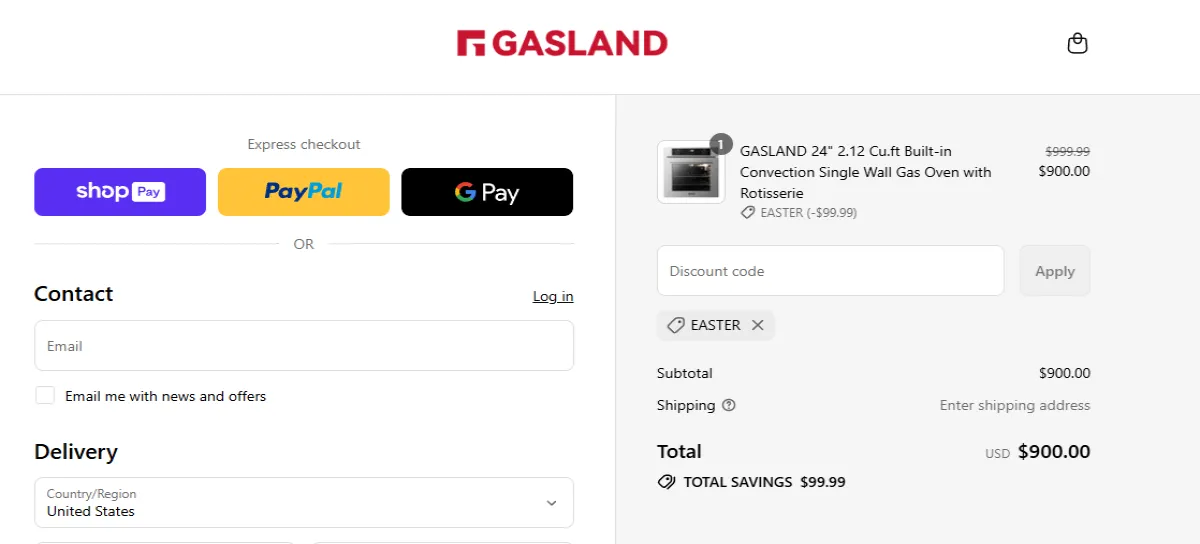Image resolution: width=1200 pixels, height=544 pixels.
Task: Follow the Log in link
Action: [553, 296]
